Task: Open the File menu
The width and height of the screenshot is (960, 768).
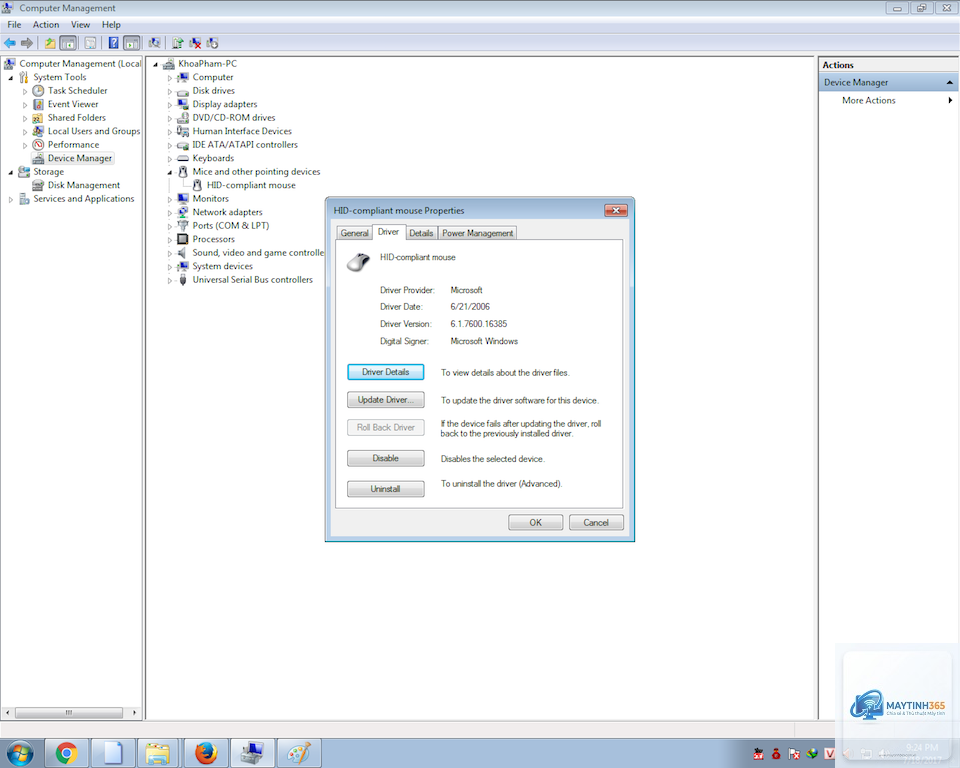Action: tap(14, 24)
